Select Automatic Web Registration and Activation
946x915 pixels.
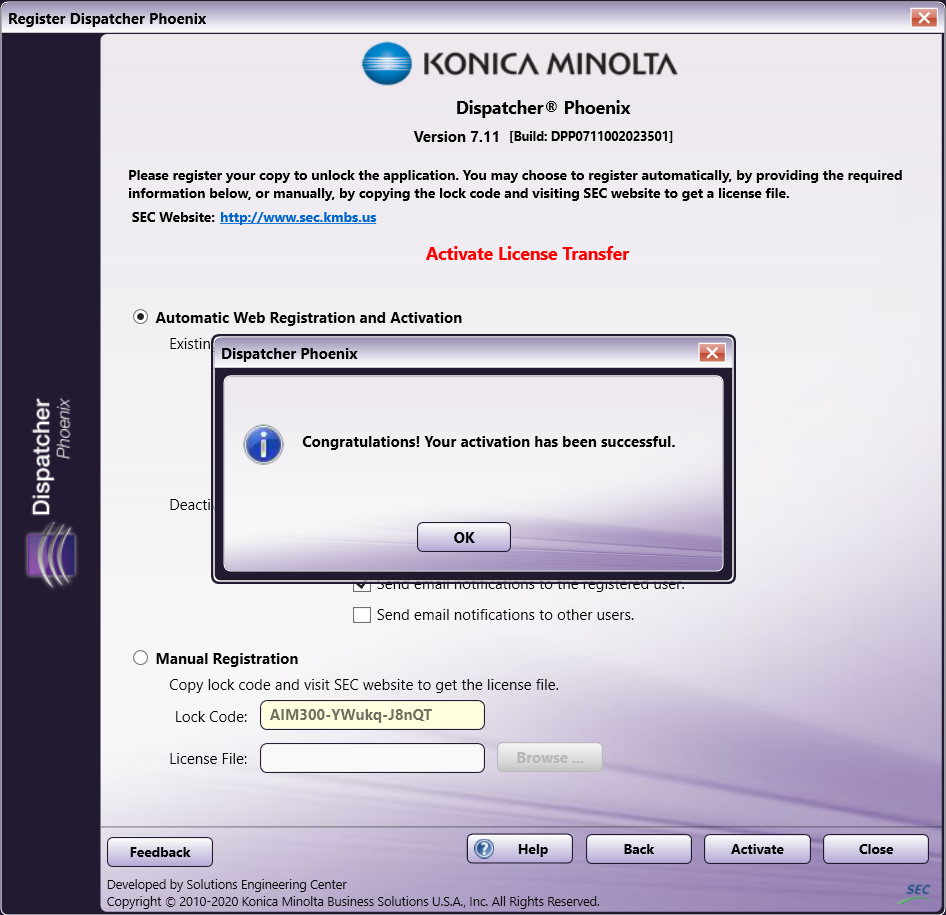tap(141, 317)
